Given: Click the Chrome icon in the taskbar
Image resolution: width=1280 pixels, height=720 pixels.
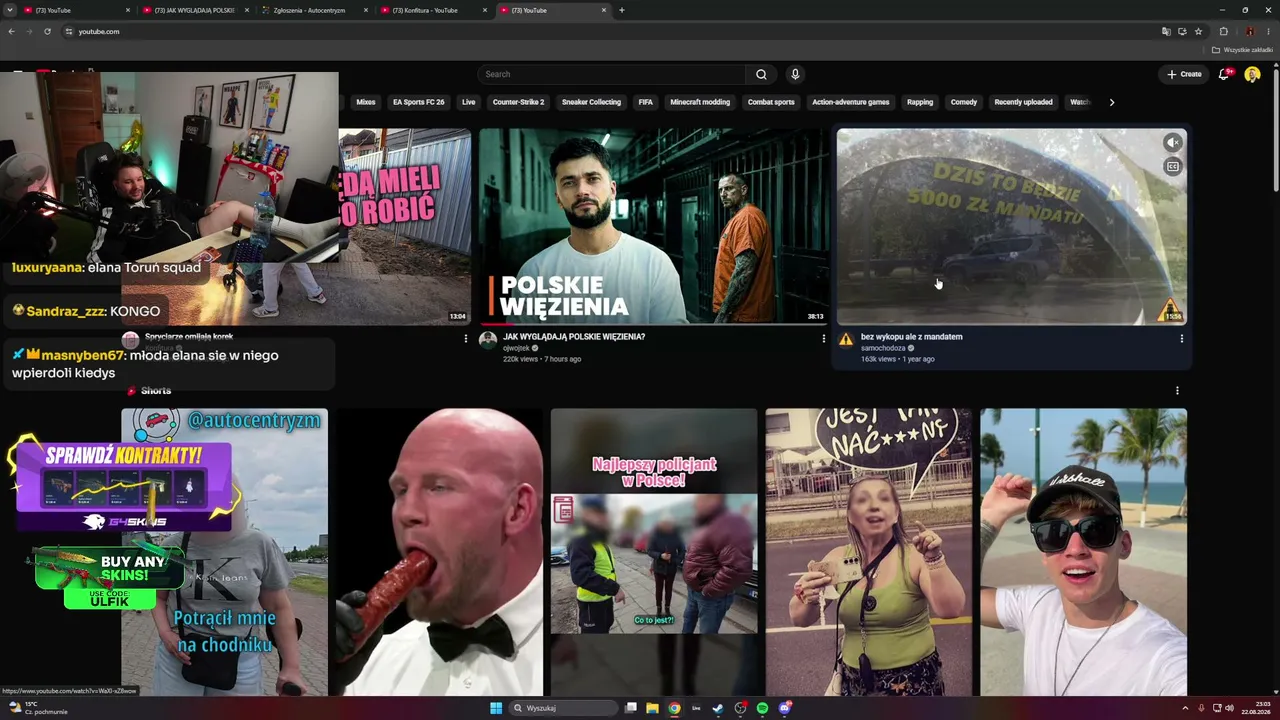Looking at the screenshot, I should (674, 708).
